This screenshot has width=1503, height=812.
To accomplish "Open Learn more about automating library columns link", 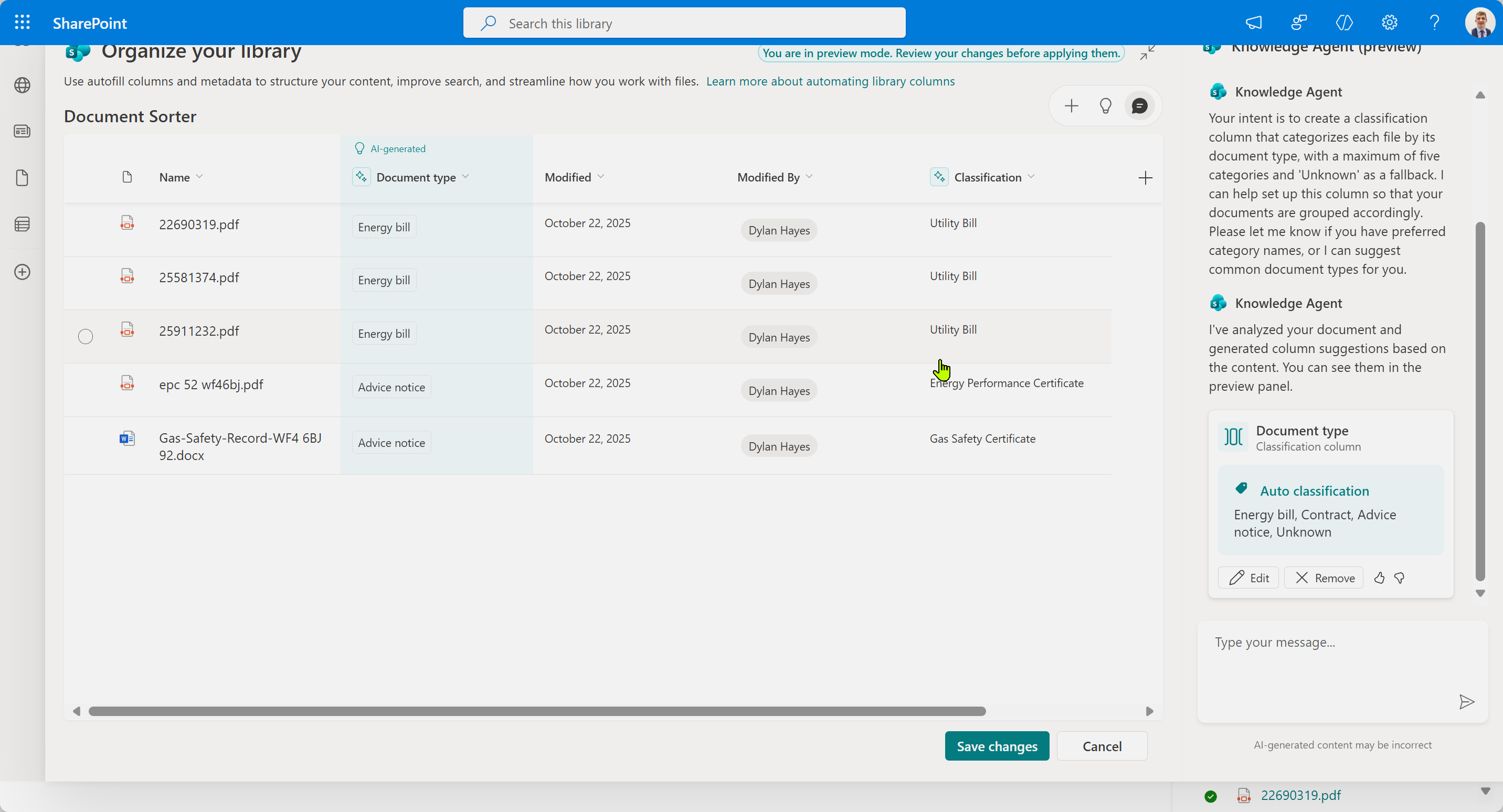I will [830, 81].
